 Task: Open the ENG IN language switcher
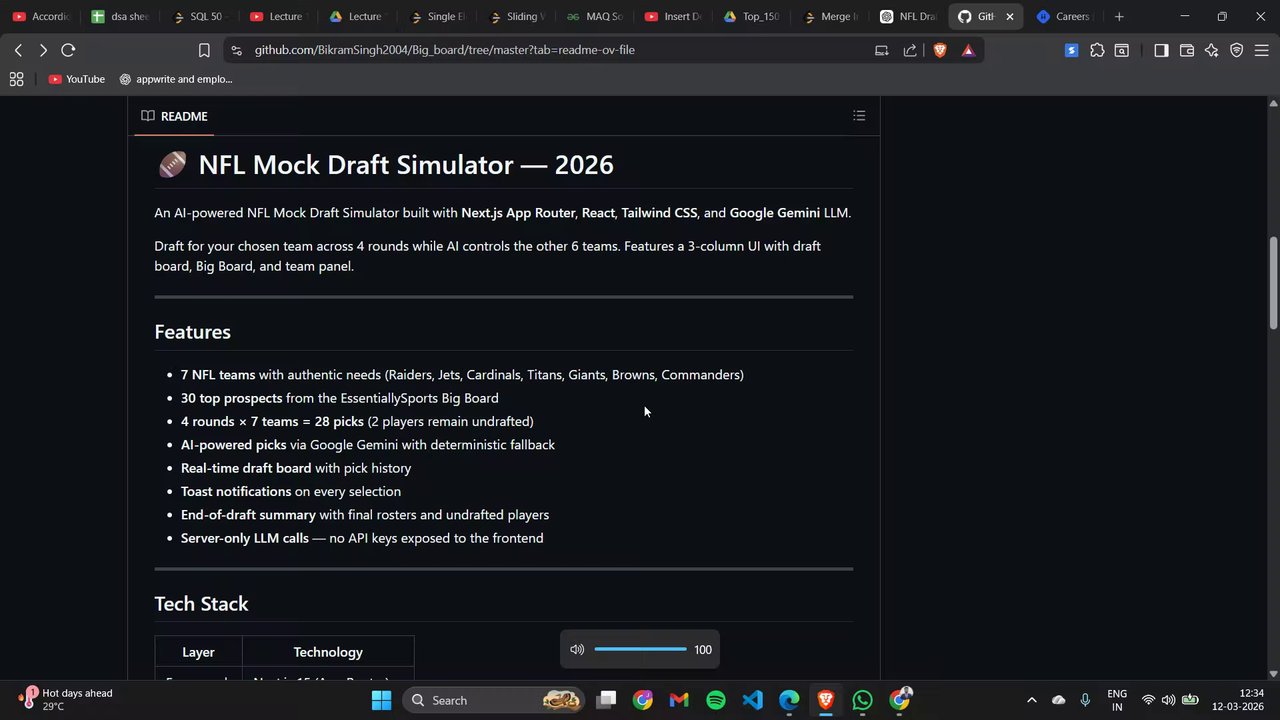pyautogui.click(x=1117, y=700)
